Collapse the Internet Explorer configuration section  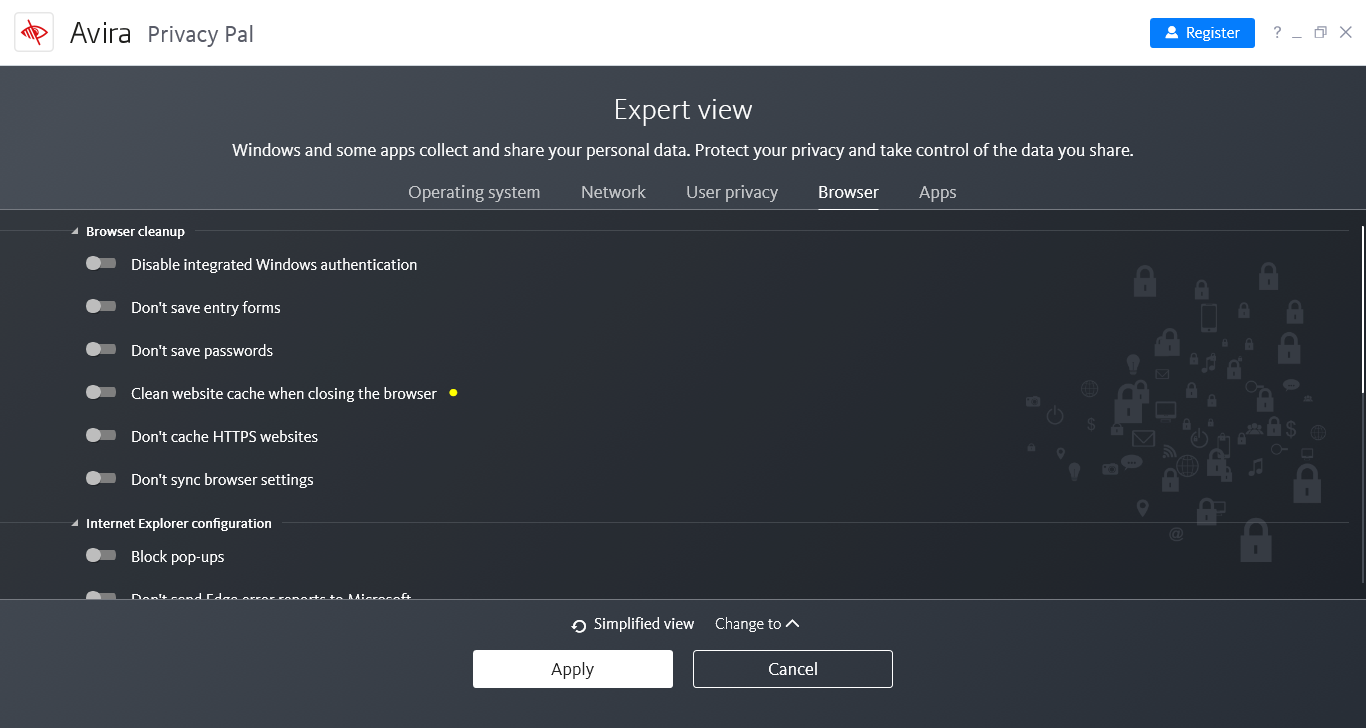(75, 524)
